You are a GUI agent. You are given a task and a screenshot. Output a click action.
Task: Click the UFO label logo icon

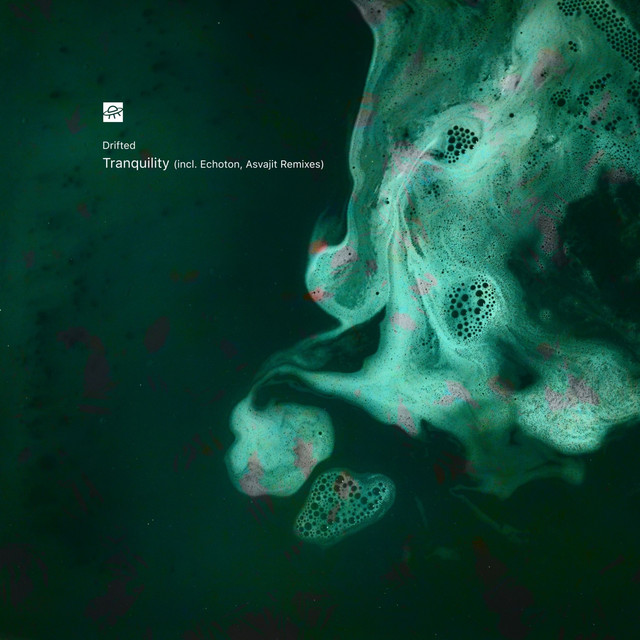tap(113, 112)
